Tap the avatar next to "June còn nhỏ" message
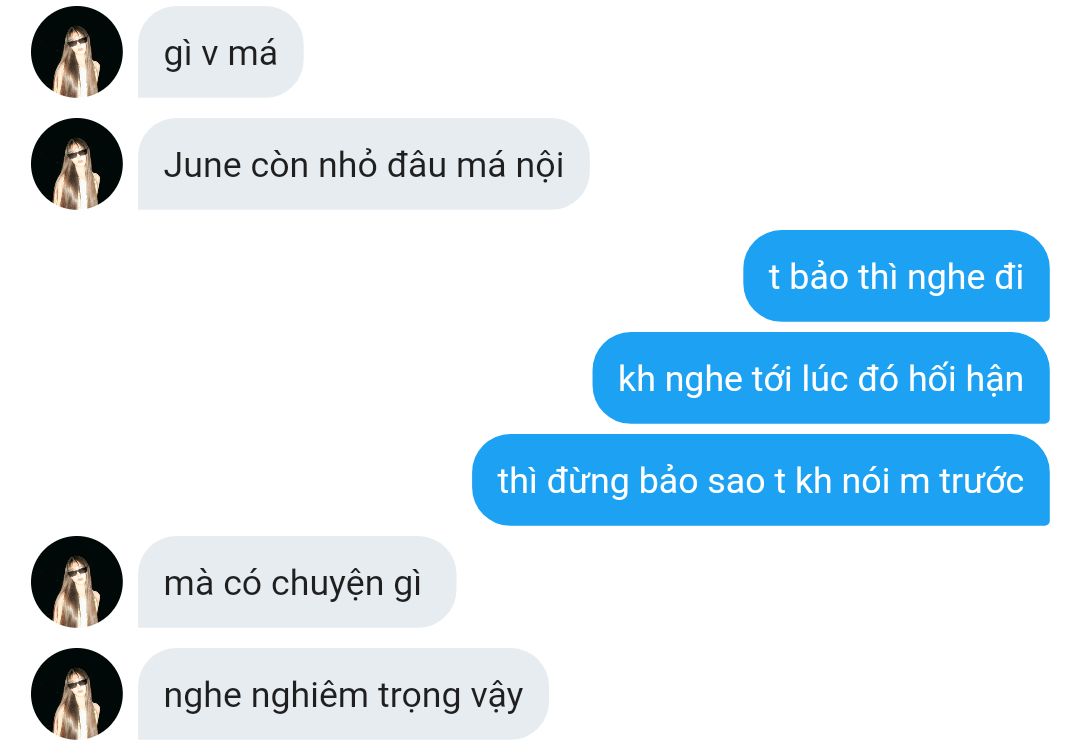Screen dimensions: 1080x753 [76, 164]
